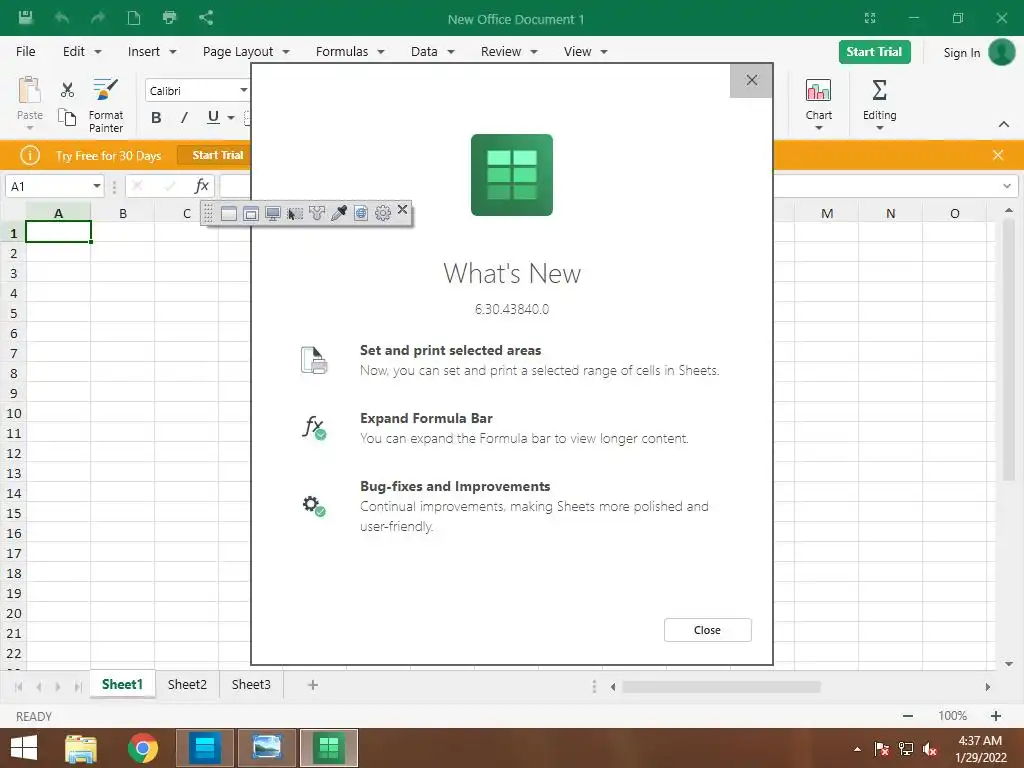1024x768 pixels.
Task: Expand the underline style dropdown arrow
Action: pos(231,118)
